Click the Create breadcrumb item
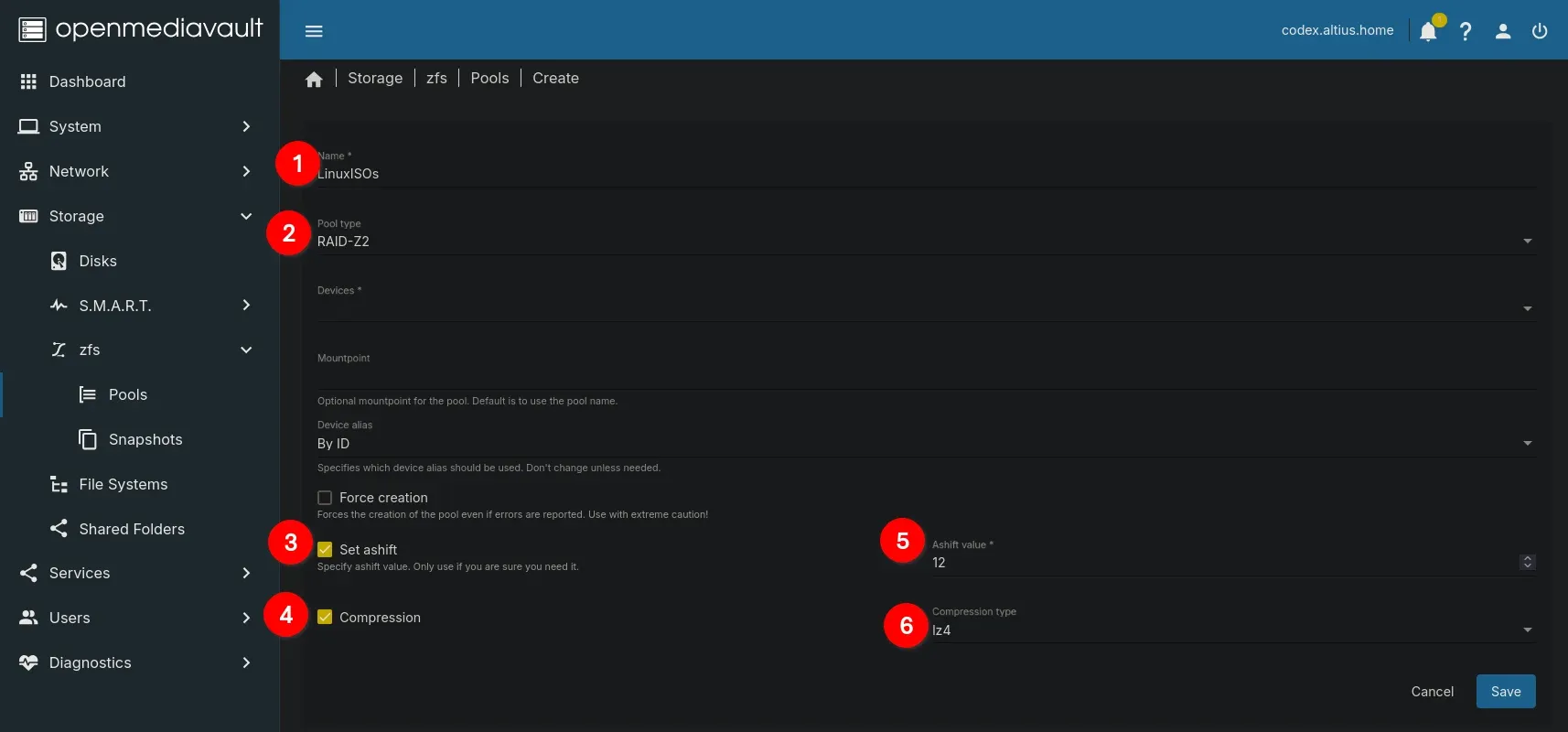The width and height of the screenshot is (1568, 732). pyautogui.click(x=555, y=79)
